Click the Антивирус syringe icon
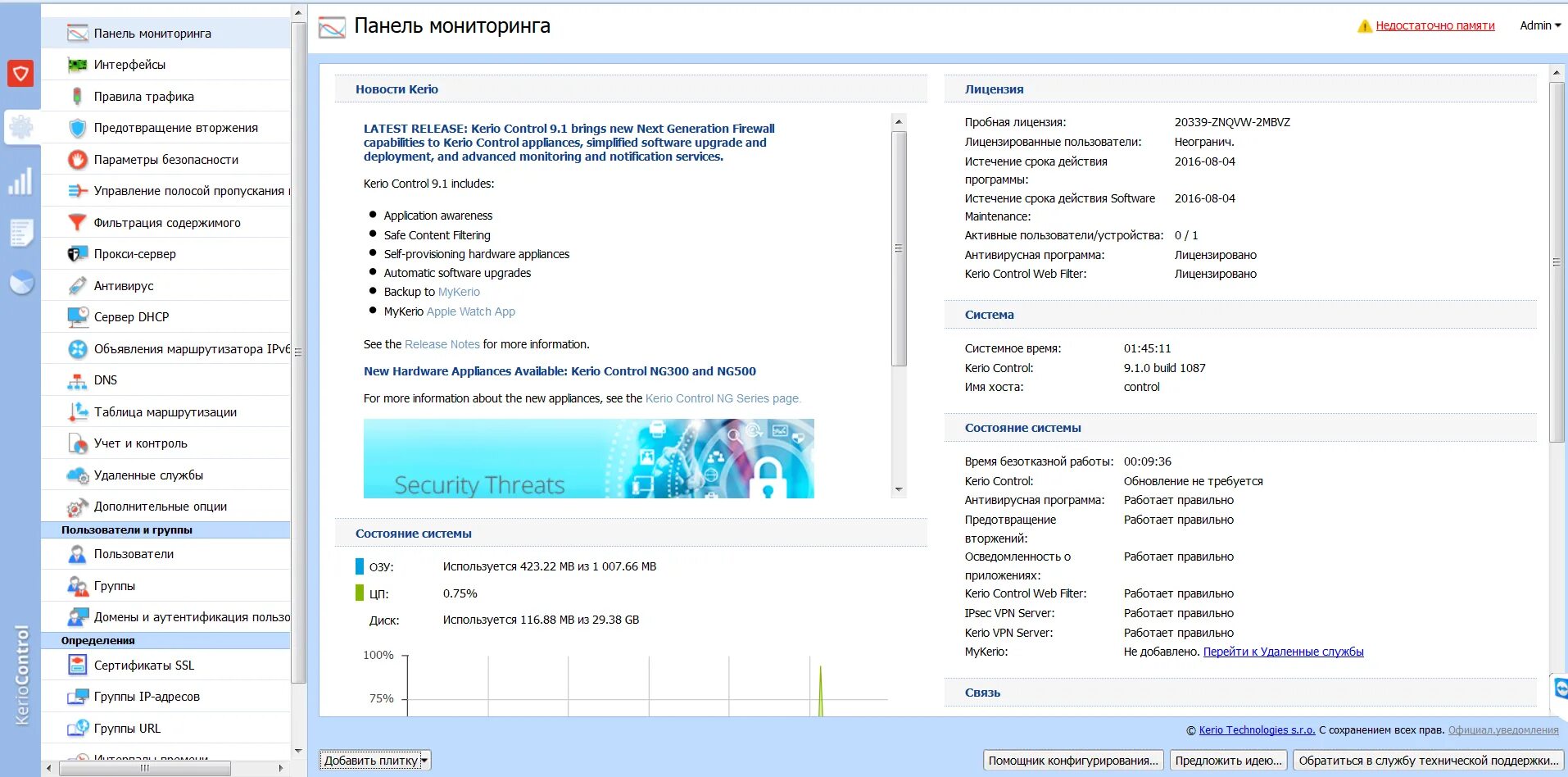The image size is (1568, 777). click(x=77, y=286)
